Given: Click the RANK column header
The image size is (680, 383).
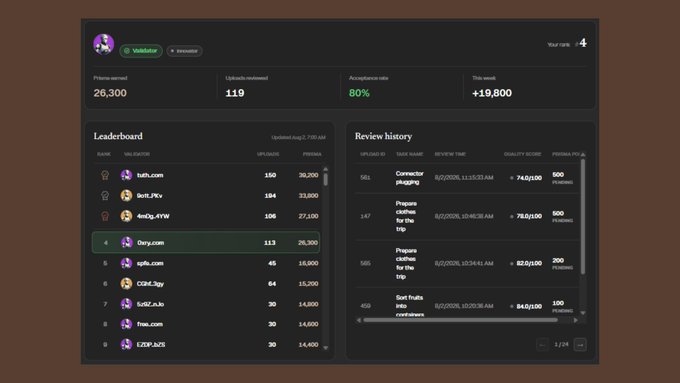Looking at the screenshot, I should coord(104,154).
